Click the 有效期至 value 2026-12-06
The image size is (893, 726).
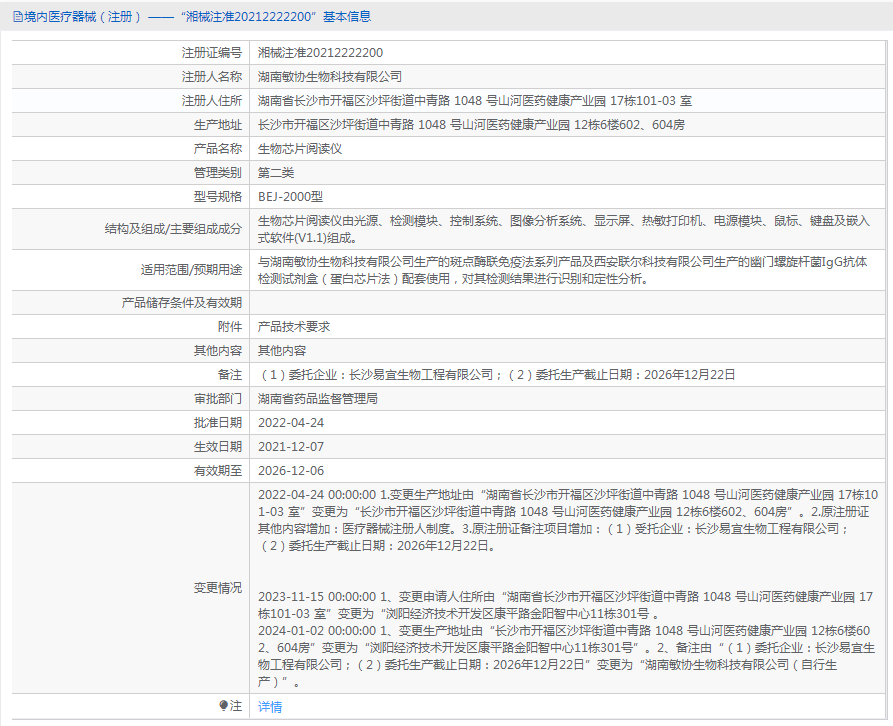pyautogui.click(x=290, y=471)
